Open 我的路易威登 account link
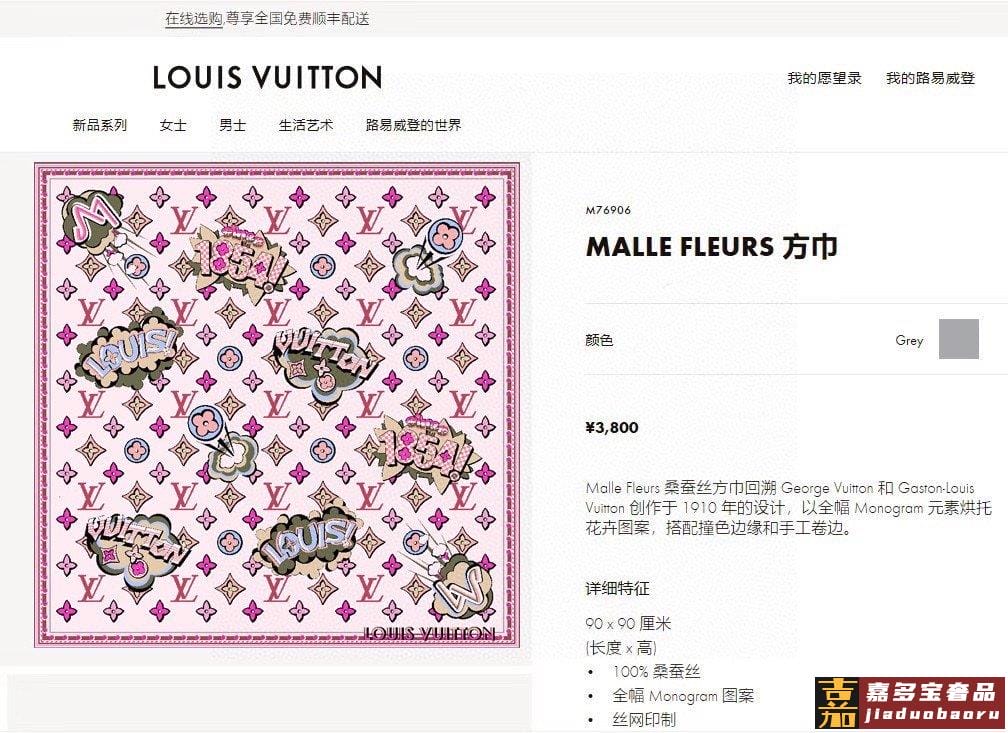This screenshot has width=1008, height=733. [930, 78]
